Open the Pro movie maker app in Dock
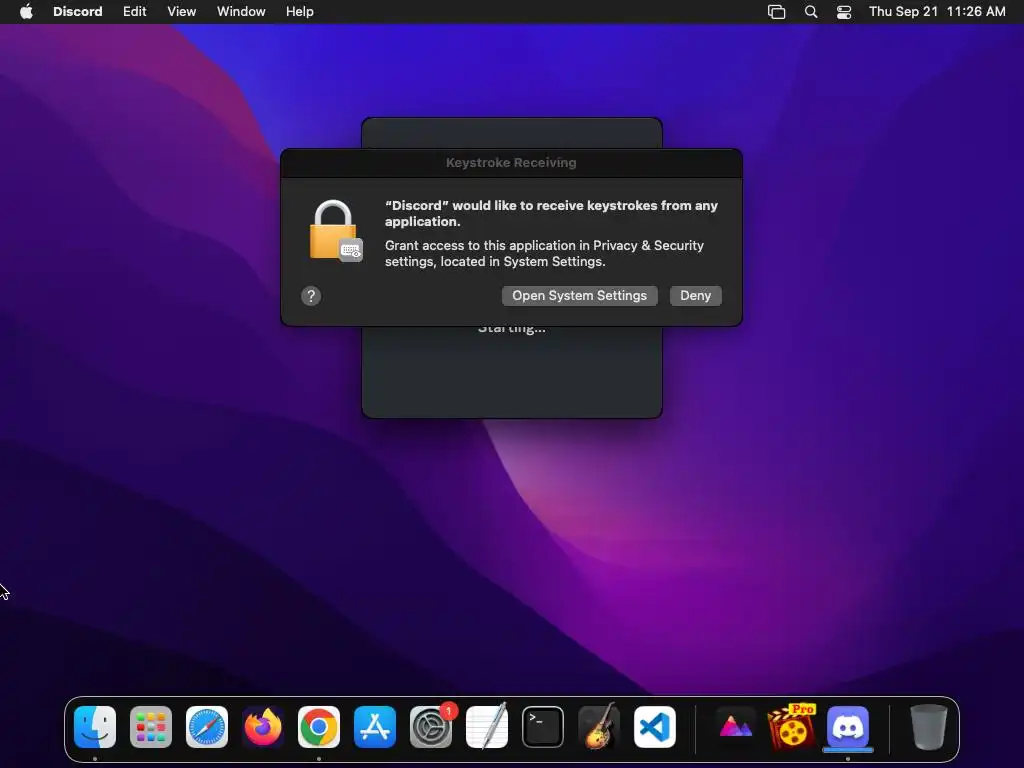The width and height of the screenshot is (1024, 768). [x=792, y=726]
